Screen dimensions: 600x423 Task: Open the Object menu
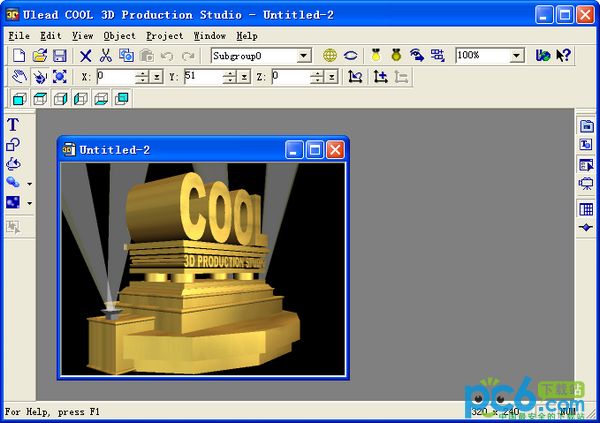119,35
